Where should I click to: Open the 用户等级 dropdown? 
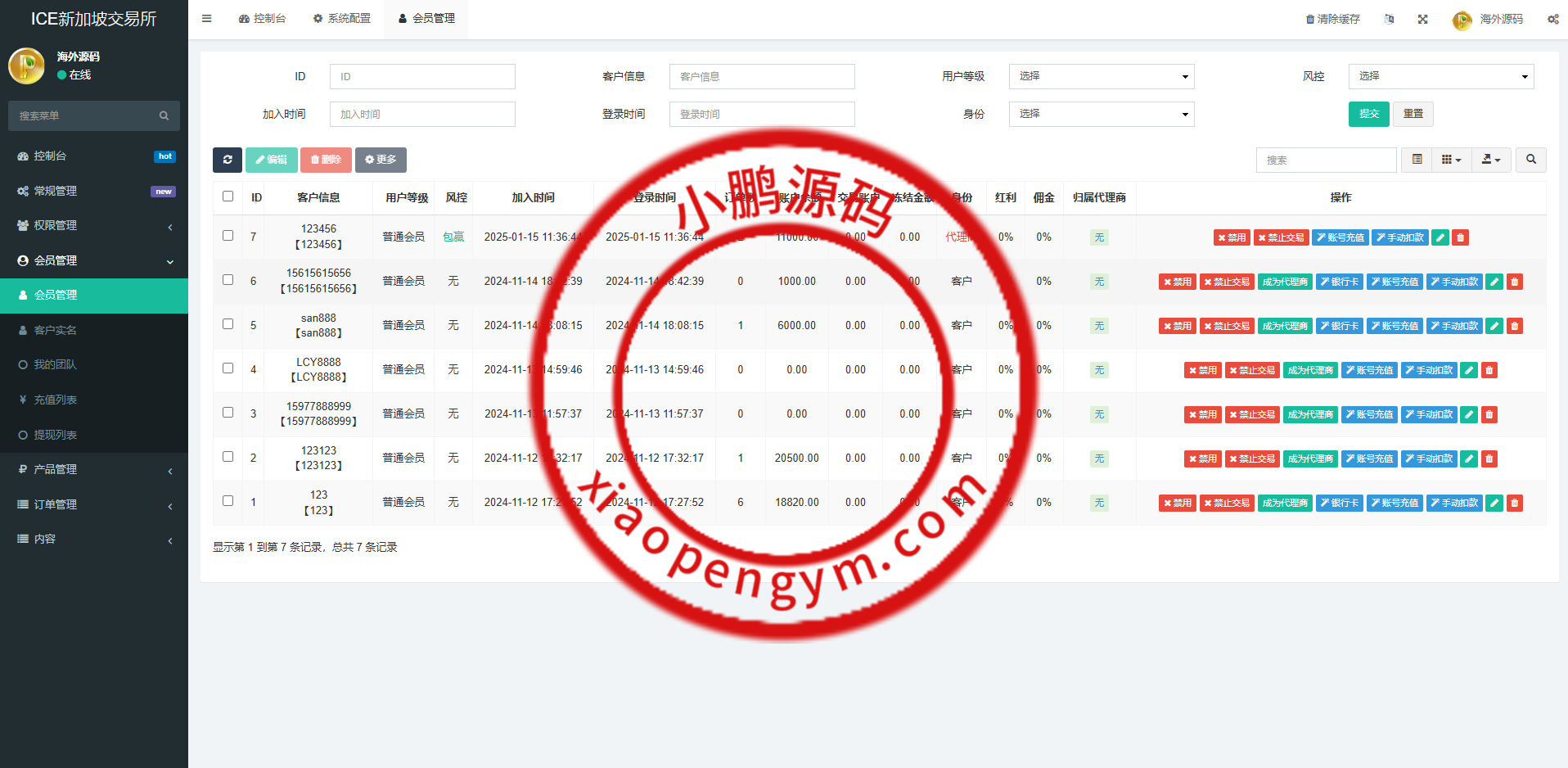point(1101,76)
